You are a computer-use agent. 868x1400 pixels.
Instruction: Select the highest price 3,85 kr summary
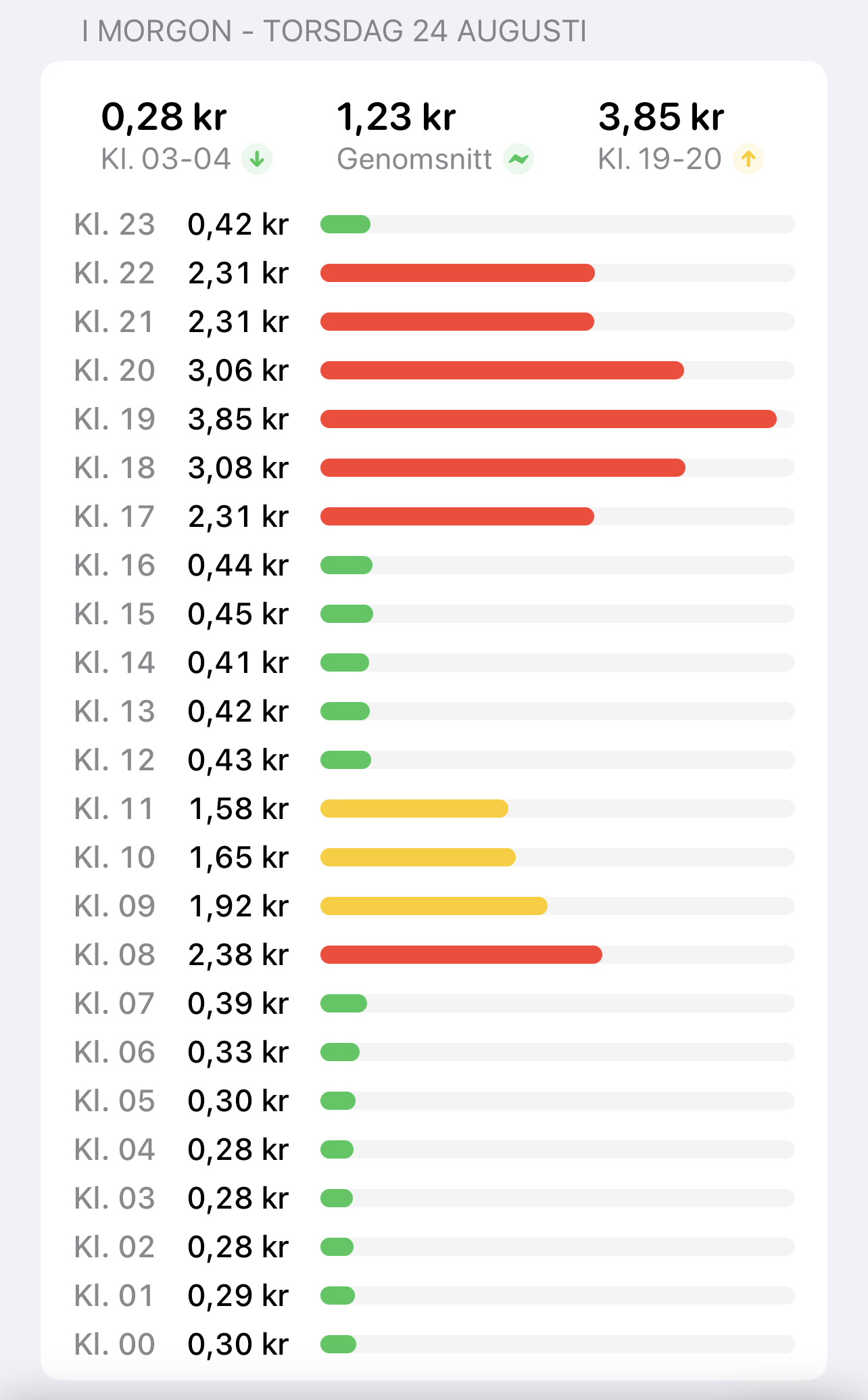point(681,136)
